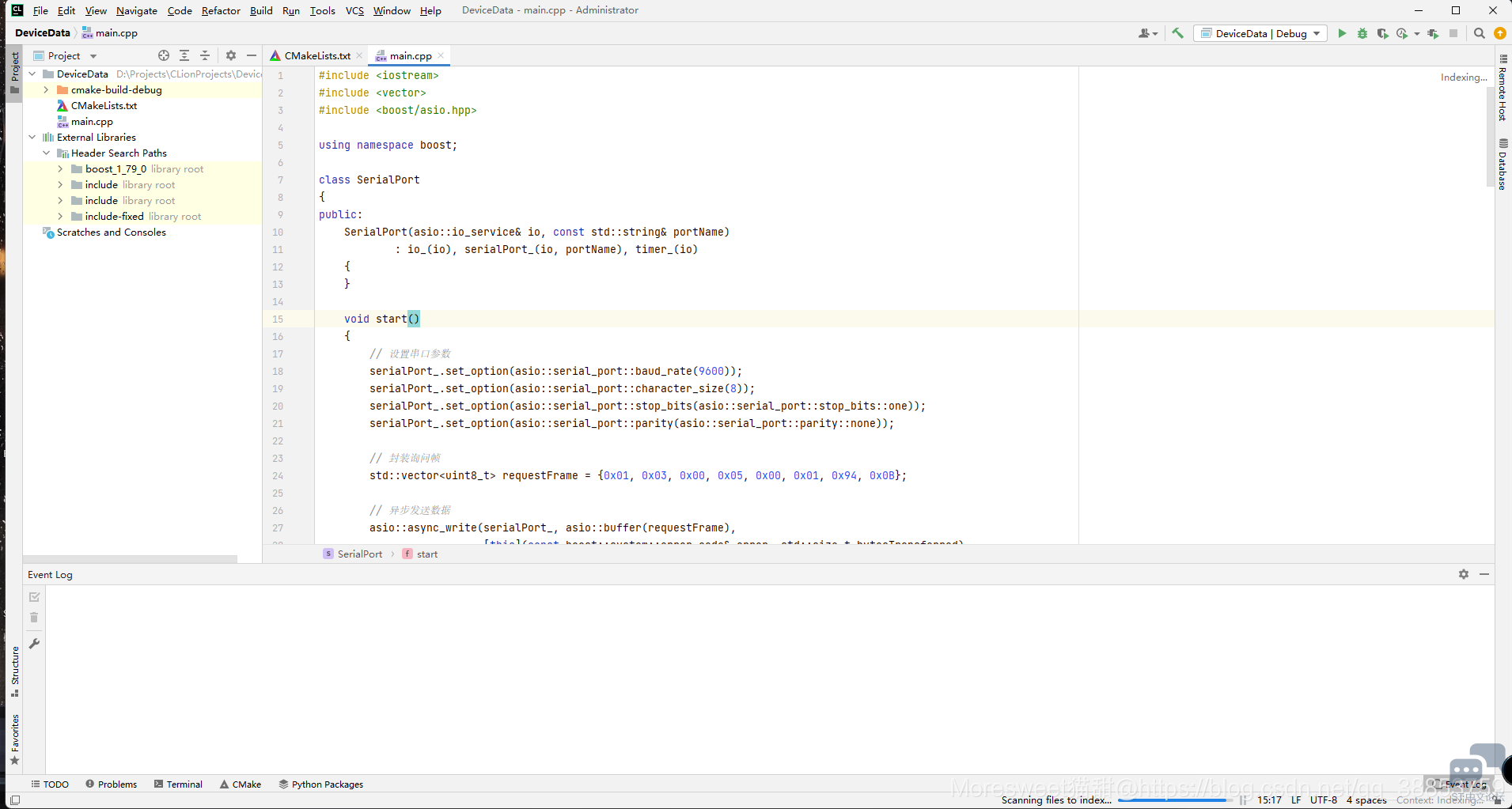This screenshot has height=809, width=1512.
Task: Run the DeviceData configuration
Action: pos(1342,33)
